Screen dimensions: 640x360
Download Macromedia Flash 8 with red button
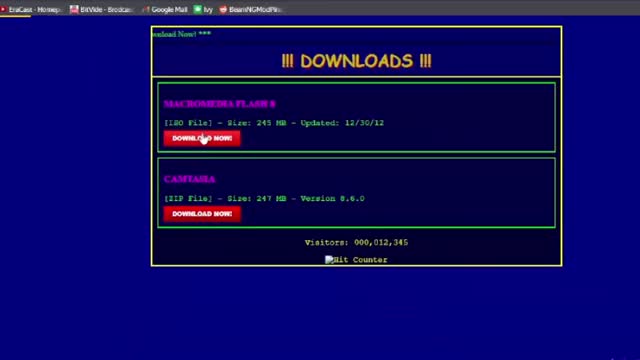point(202,138)
